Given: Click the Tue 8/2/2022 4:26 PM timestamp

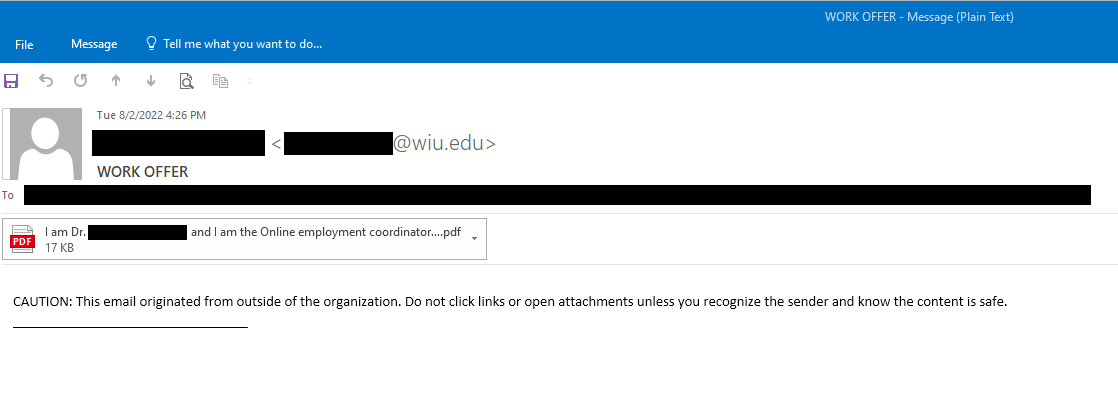Looking at the screenshot, I should [x=151, y=115].
